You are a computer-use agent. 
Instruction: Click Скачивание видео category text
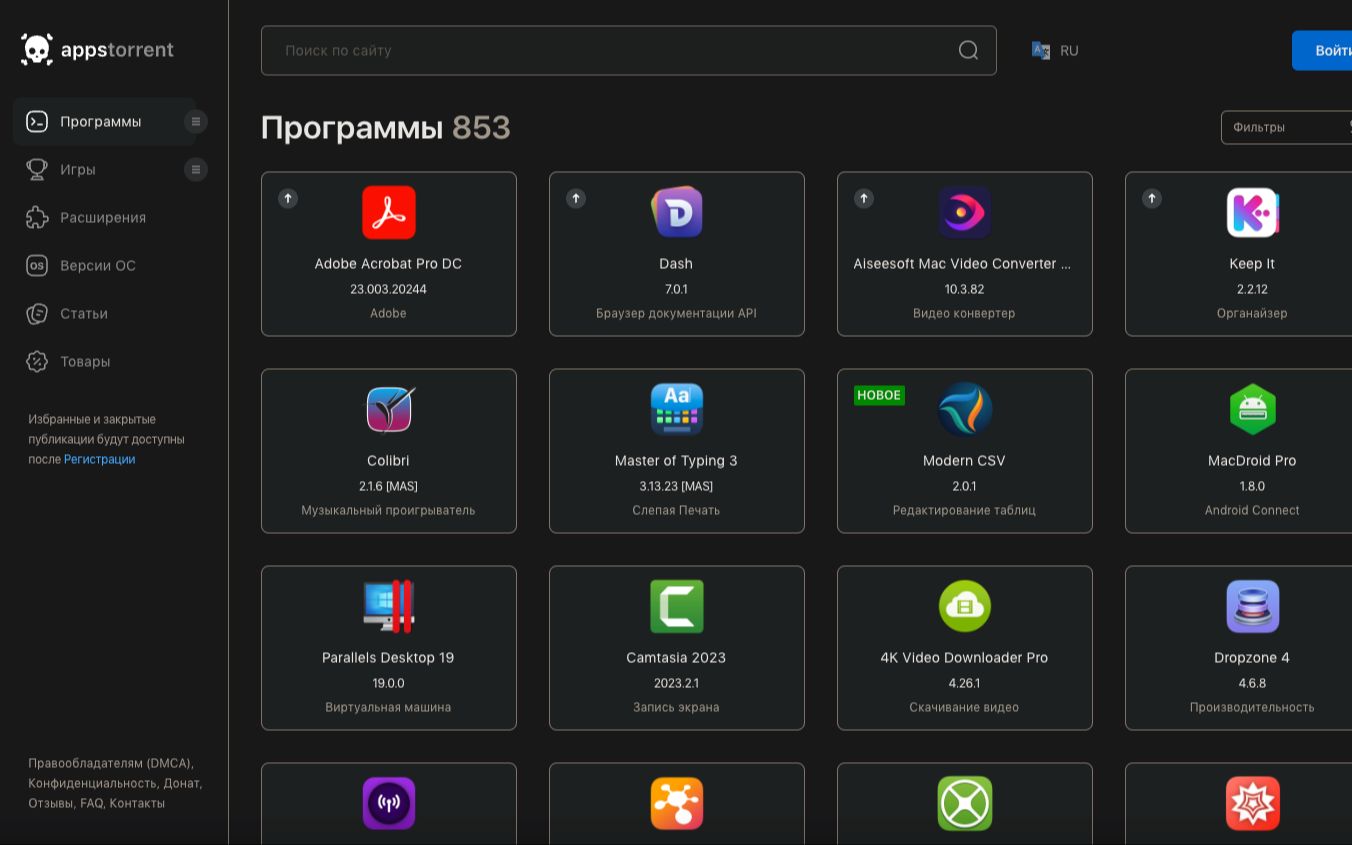pyautogui.click(x=964, y=707)
